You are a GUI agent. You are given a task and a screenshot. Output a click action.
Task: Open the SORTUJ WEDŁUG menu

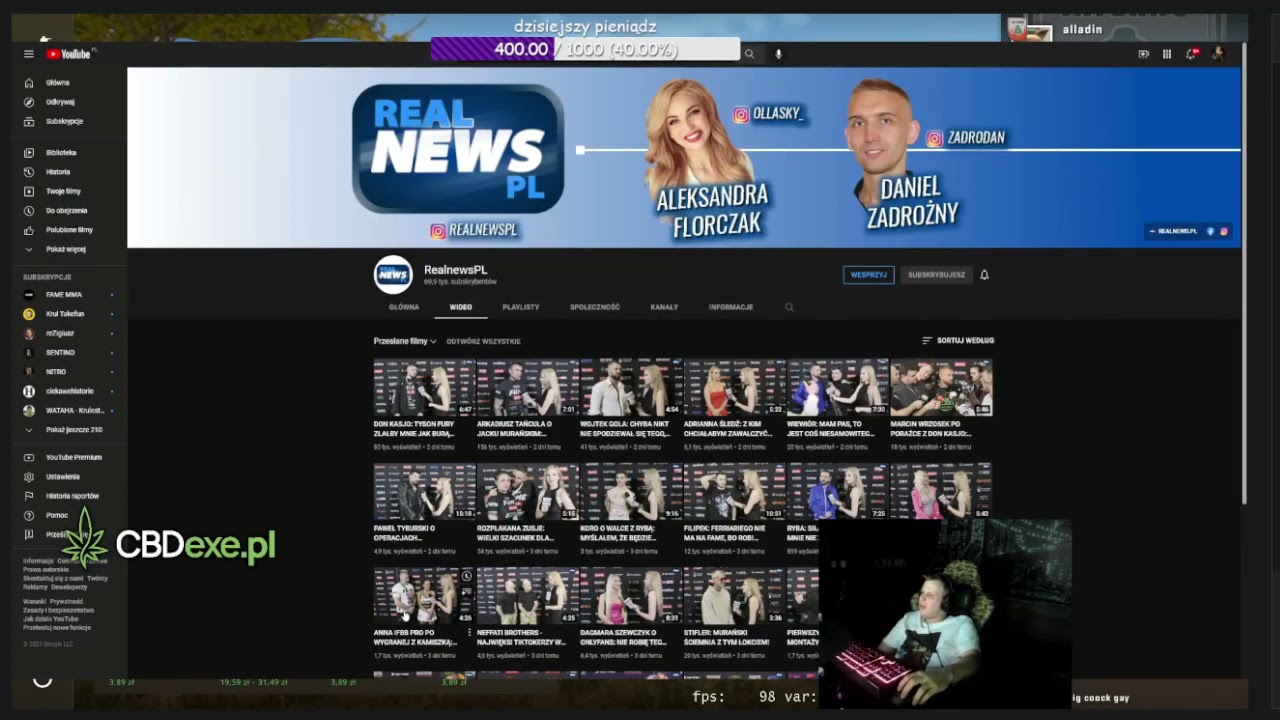958,341
